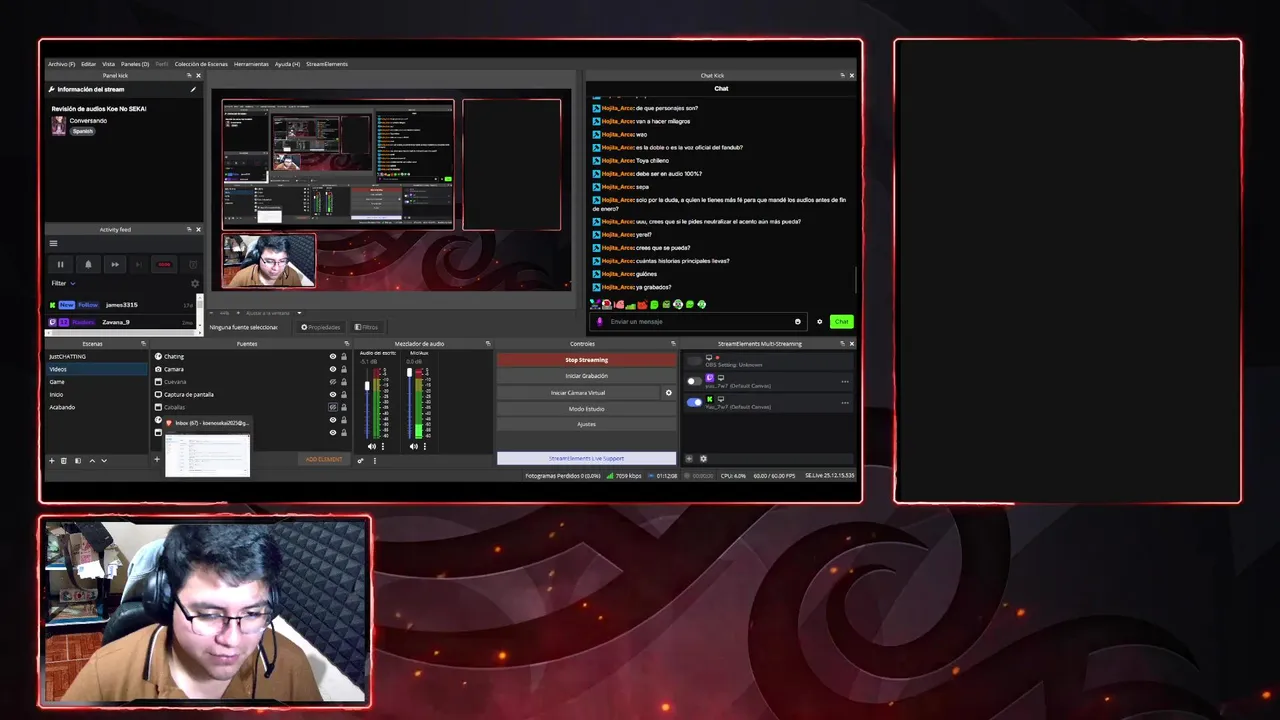Edit stream info with the pencil icon
This screenshot has height=720, width=1280.
click(193, 89)
